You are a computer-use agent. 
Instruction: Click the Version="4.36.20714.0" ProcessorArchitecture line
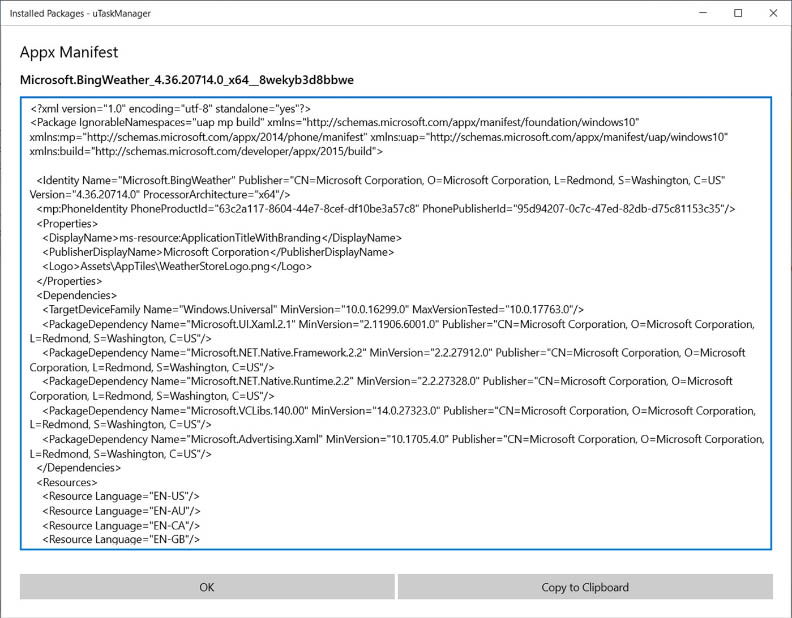[160, 194]
